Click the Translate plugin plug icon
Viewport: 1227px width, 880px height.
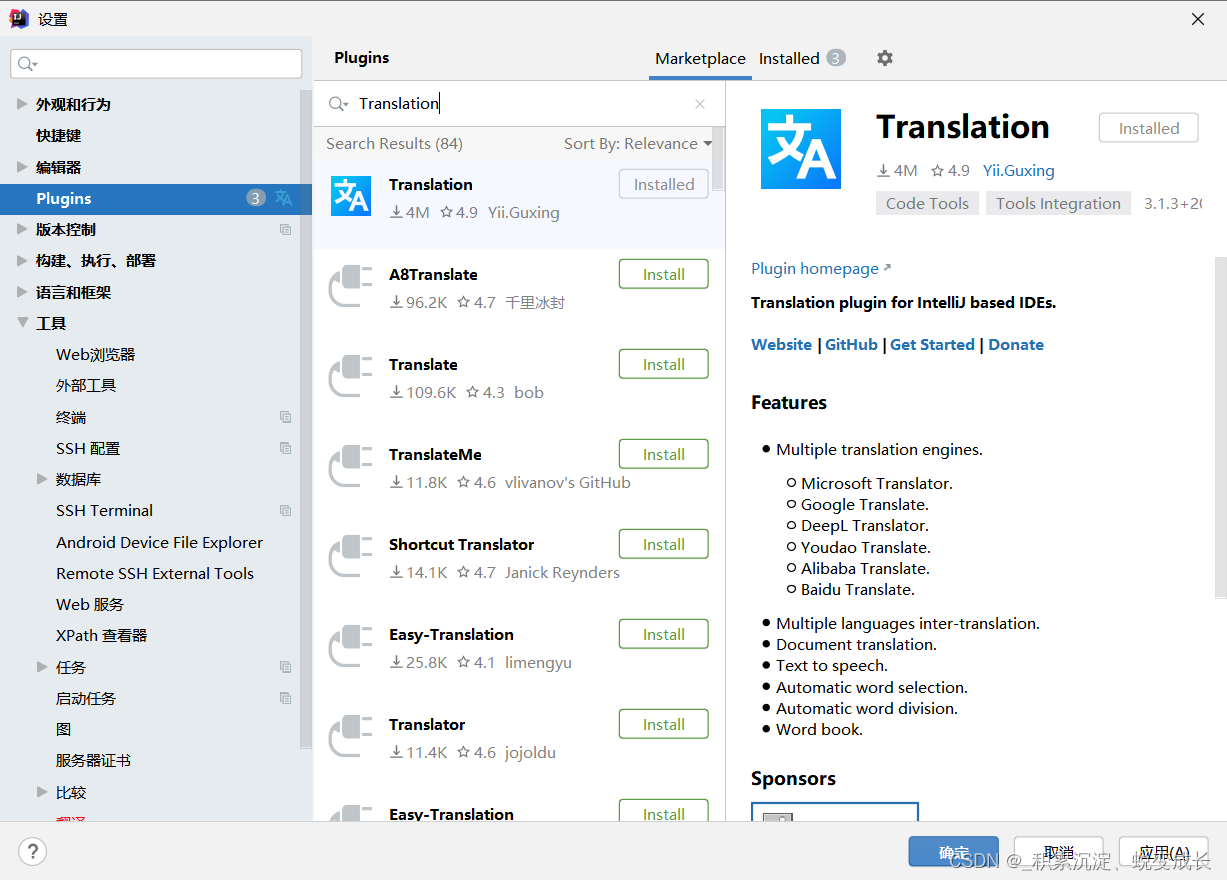pos(351,376)
